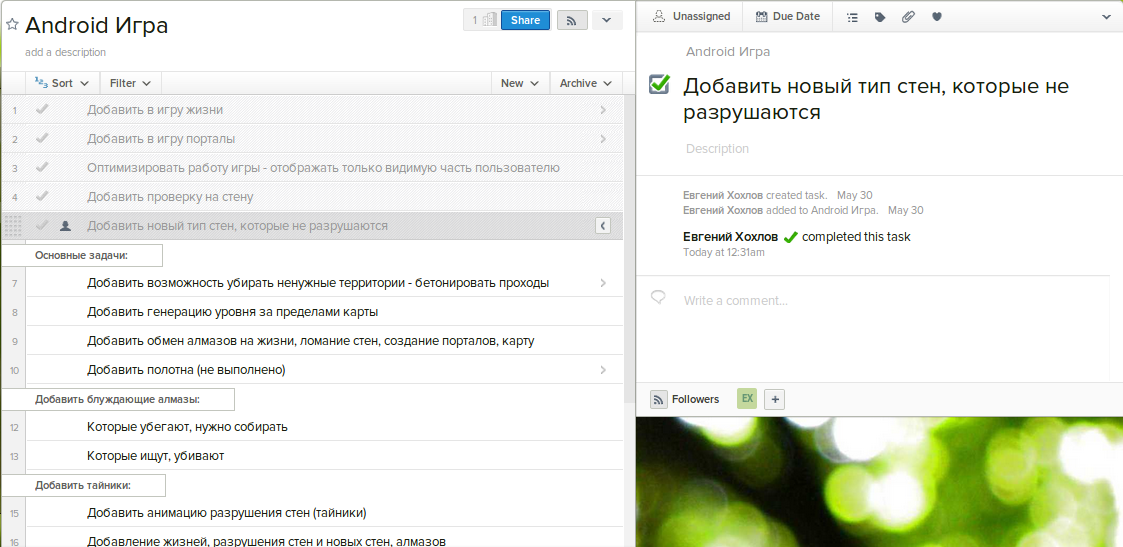
Task: Click the subtasks list icon
Action: [x=852, y=16]
